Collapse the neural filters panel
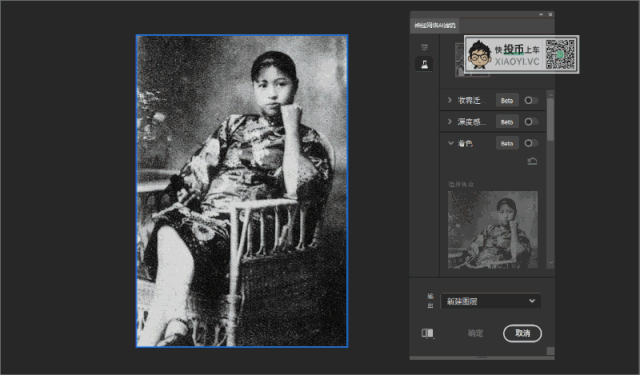640x375 pixels. point(541,14)
